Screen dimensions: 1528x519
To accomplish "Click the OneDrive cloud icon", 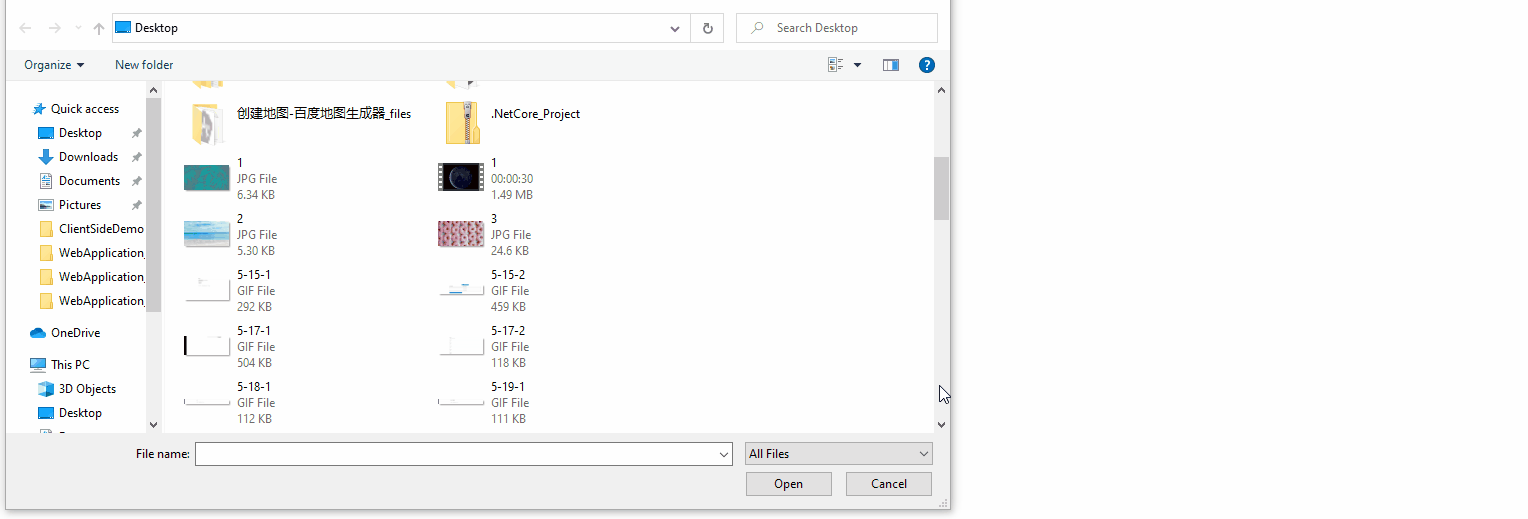I will coord(38,333).
